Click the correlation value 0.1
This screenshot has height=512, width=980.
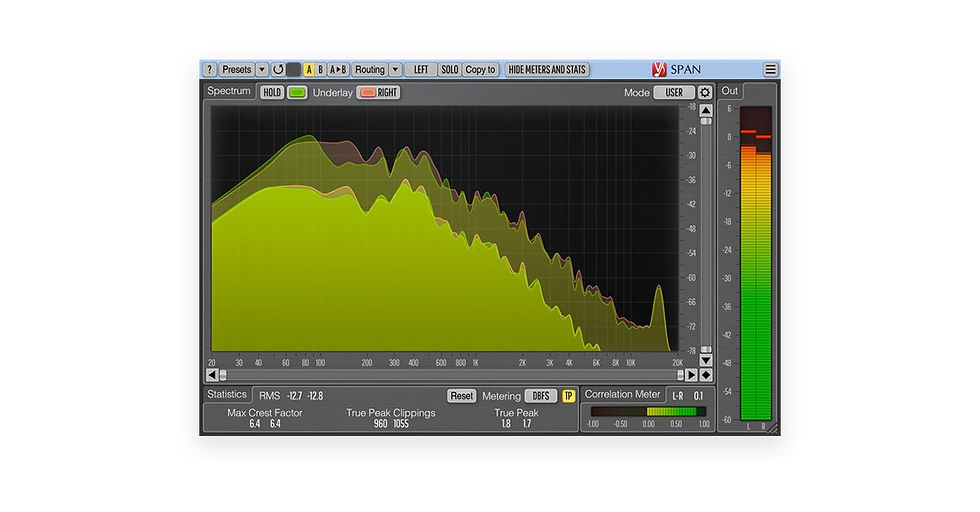click(698, 396)
